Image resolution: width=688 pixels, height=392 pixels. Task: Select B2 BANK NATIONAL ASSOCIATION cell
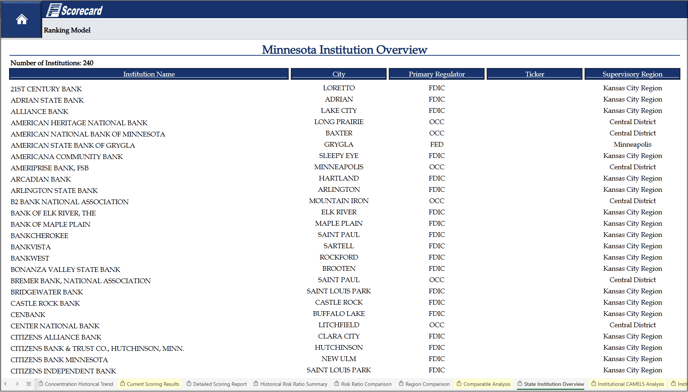[69, 202]
